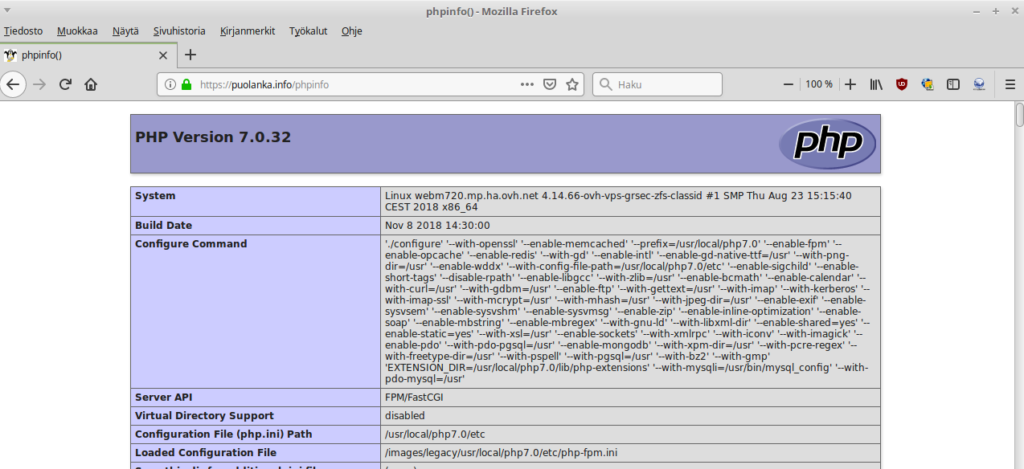Click the 'Server API' row label
The image size is (1024, 469).
[163, 397]
